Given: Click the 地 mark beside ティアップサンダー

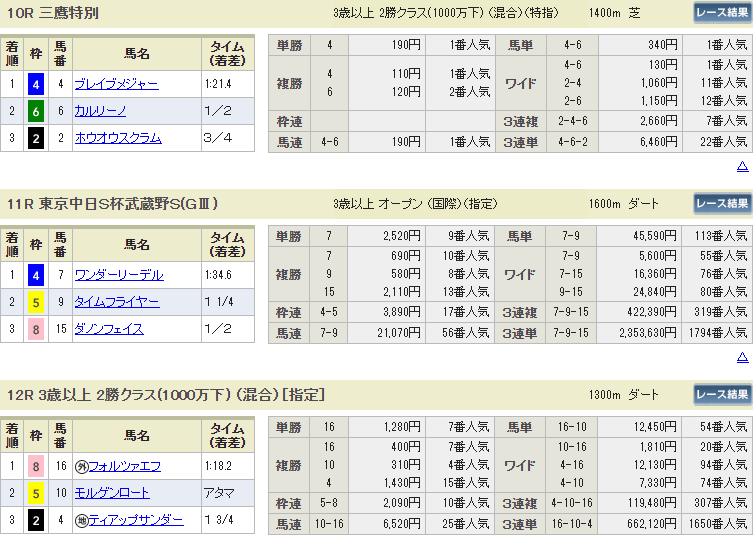Looking at the screenshot, I should (x=81, y=521).
